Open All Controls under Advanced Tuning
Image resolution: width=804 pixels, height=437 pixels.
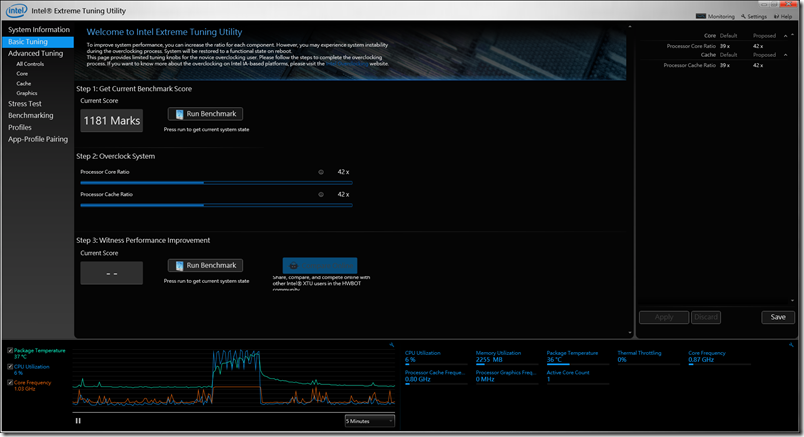[x=30, y=64]
